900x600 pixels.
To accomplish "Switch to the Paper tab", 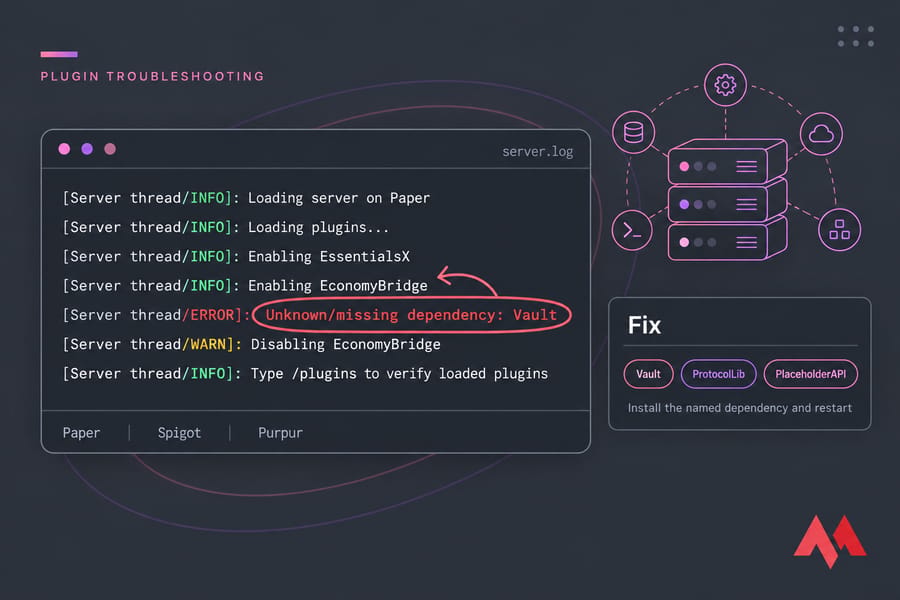I will (x=81, y=433).
